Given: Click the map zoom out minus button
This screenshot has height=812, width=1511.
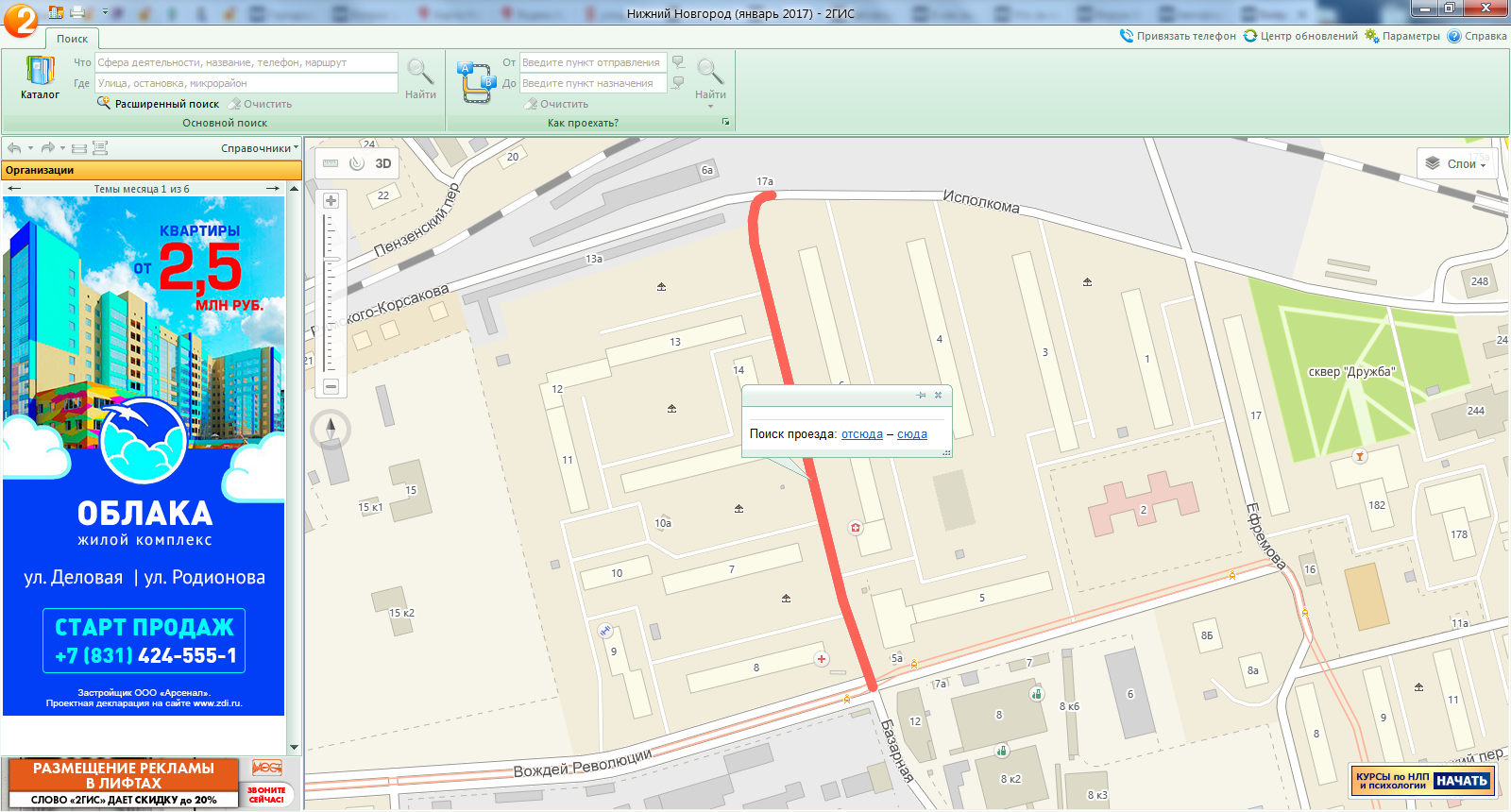Looking at the screenshot, I should pyautogui.click(x=331, y=386).
